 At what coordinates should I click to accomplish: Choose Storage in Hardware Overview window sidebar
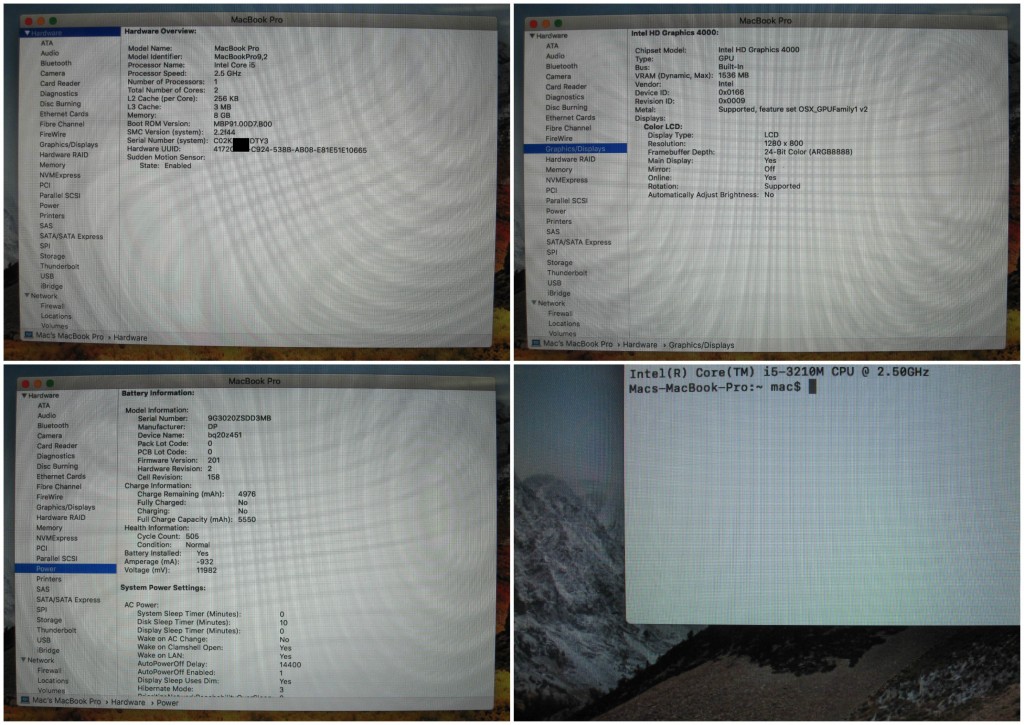(x=52, y=256)
